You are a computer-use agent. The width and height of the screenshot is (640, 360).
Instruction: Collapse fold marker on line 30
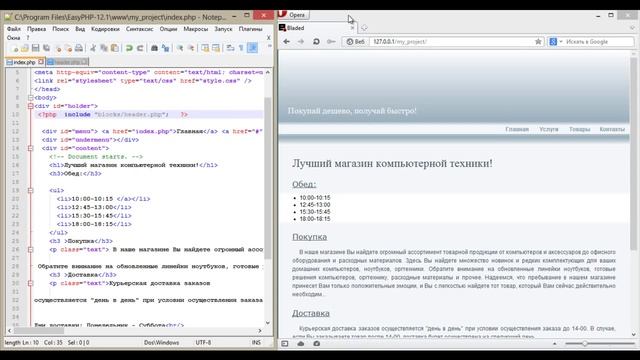pyautogui.click(x=31, y=283)
